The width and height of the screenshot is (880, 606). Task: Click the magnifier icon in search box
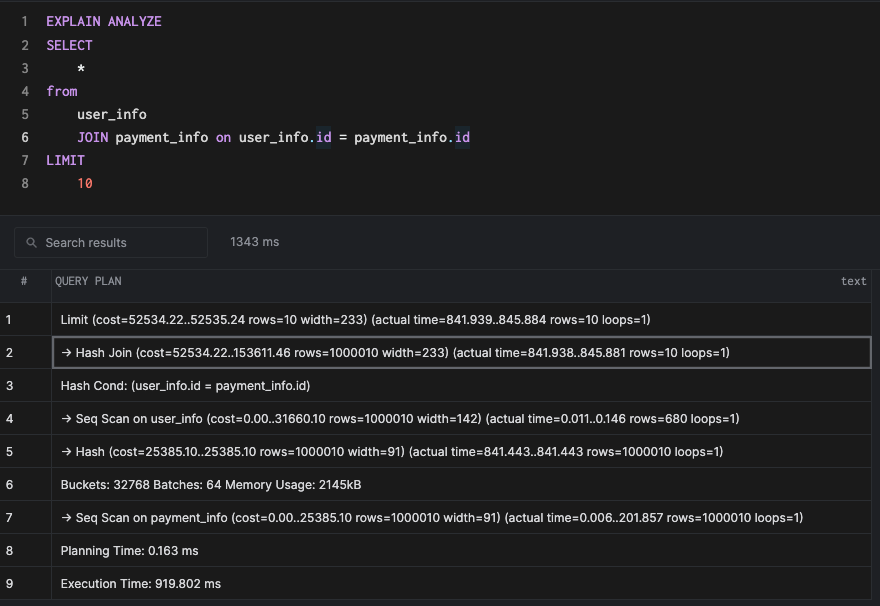(x=32, y=243)
